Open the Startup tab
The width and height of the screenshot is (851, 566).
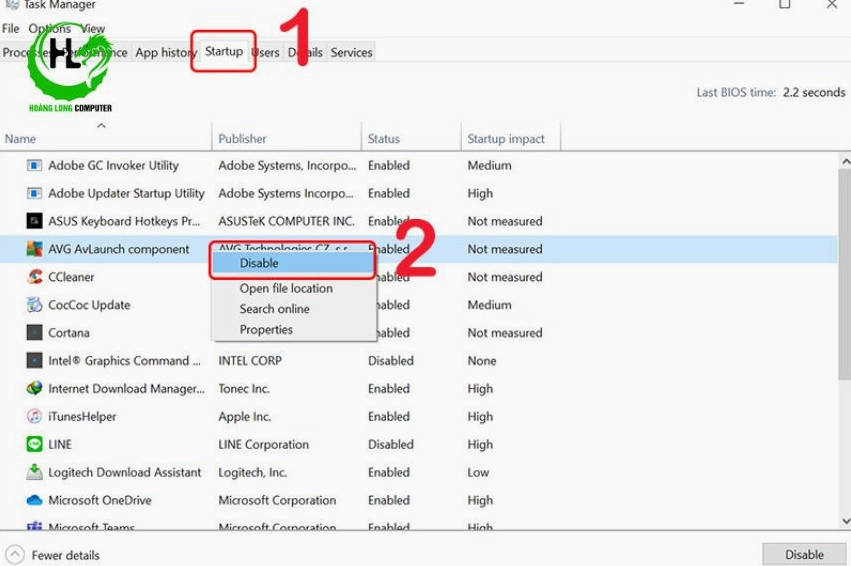point(224,51)
